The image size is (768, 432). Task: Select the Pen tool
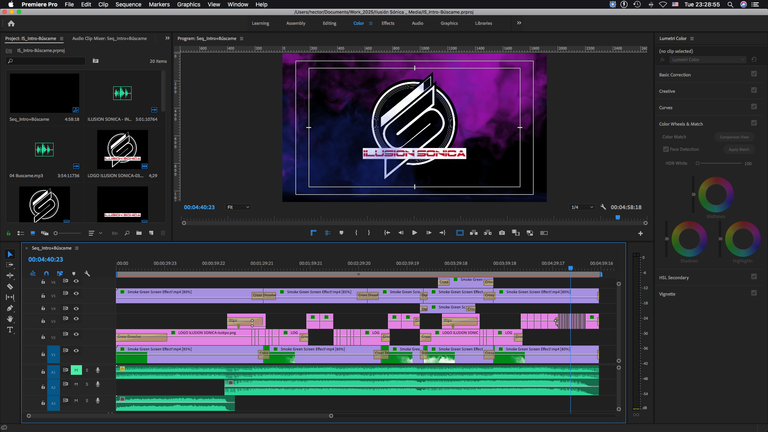(x=10, y=308)
